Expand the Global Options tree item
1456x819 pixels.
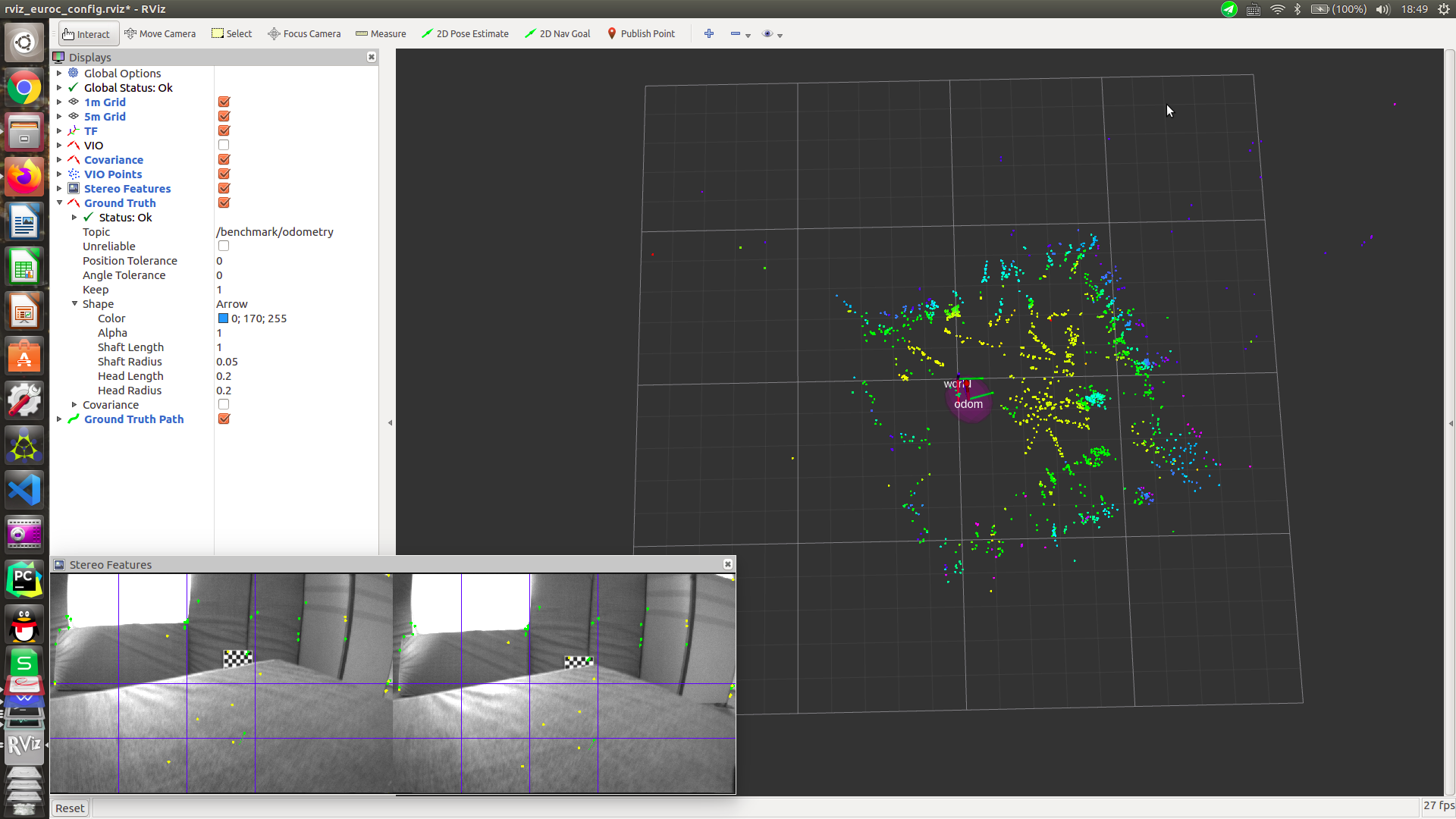coord(59,73)
